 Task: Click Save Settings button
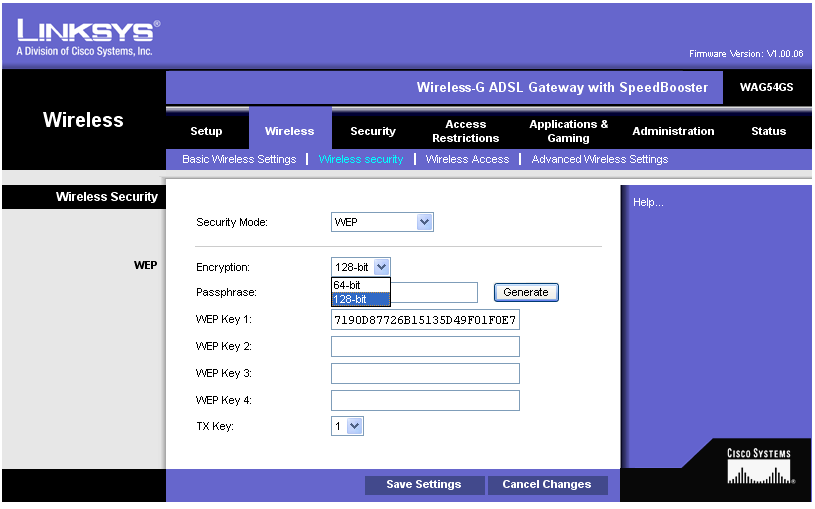click(424, 485)
